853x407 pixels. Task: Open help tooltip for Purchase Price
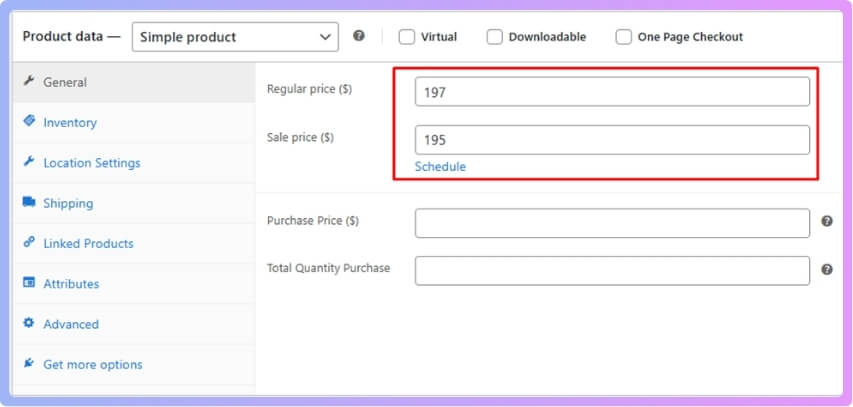[x=827, y=221]
